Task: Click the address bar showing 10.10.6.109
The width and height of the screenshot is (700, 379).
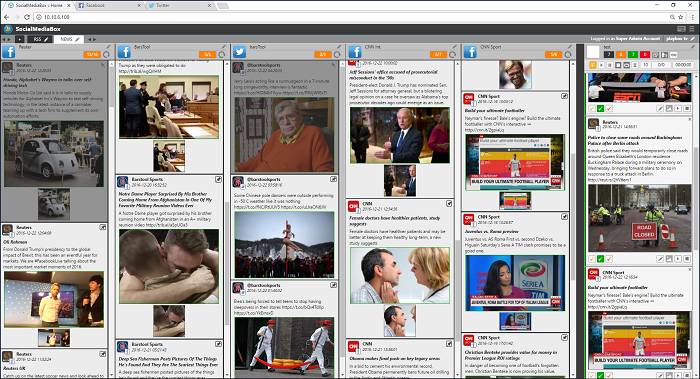Action: pyautogui.click(x=353, y=17)
